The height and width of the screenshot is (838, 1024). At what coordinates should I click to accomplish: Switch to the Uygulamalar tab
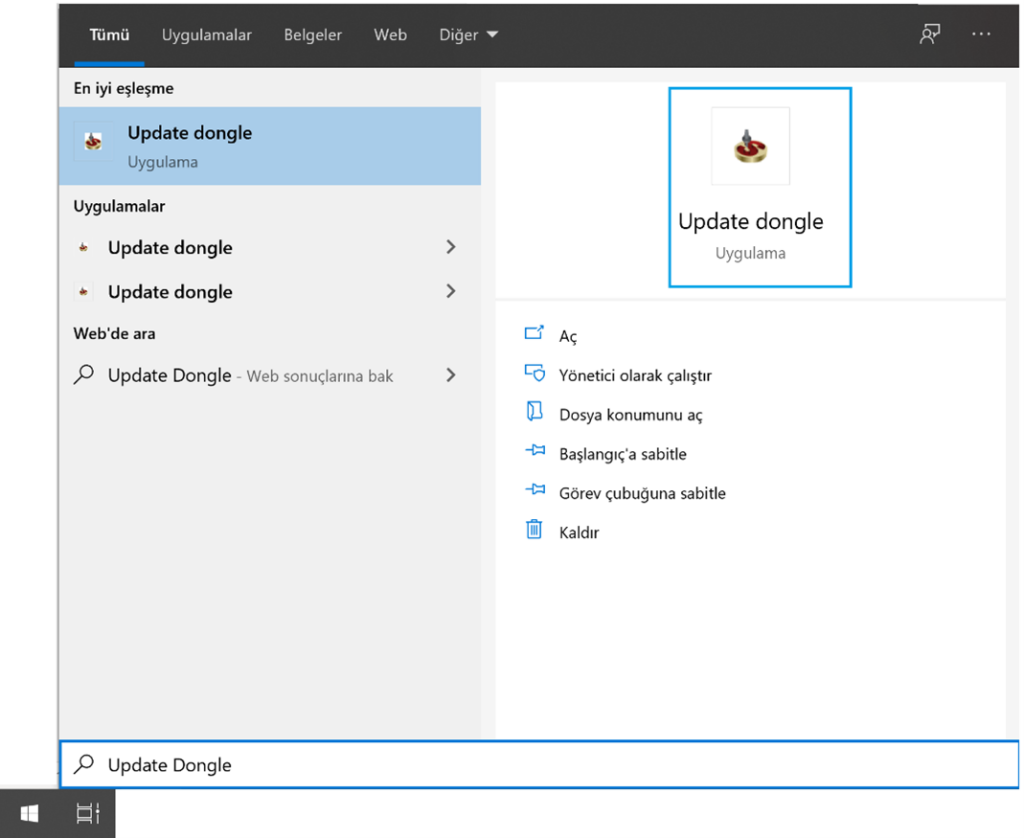pyautogui.click(x=207, y=35)
